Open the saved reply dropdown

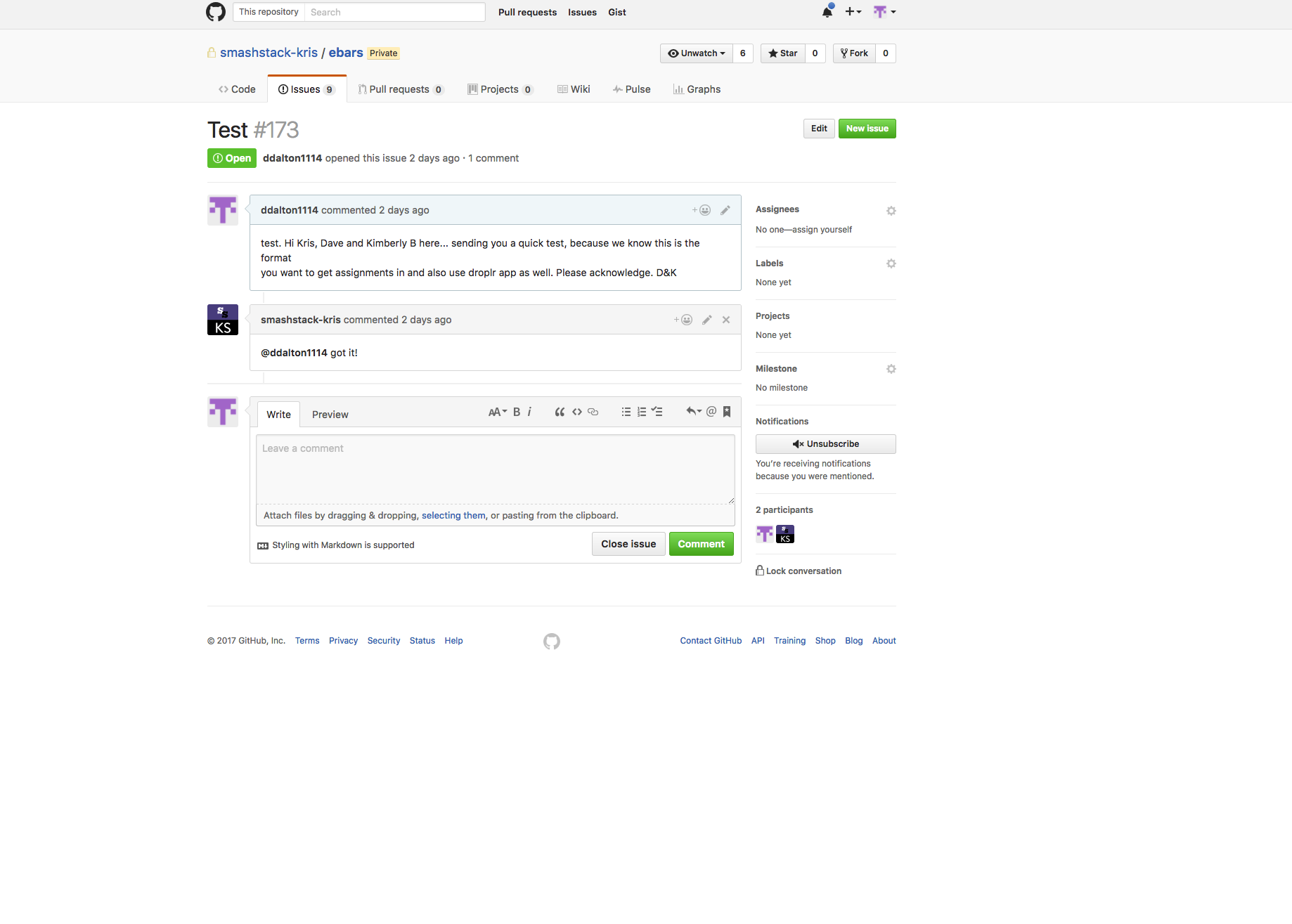click(x=694, y=412)
